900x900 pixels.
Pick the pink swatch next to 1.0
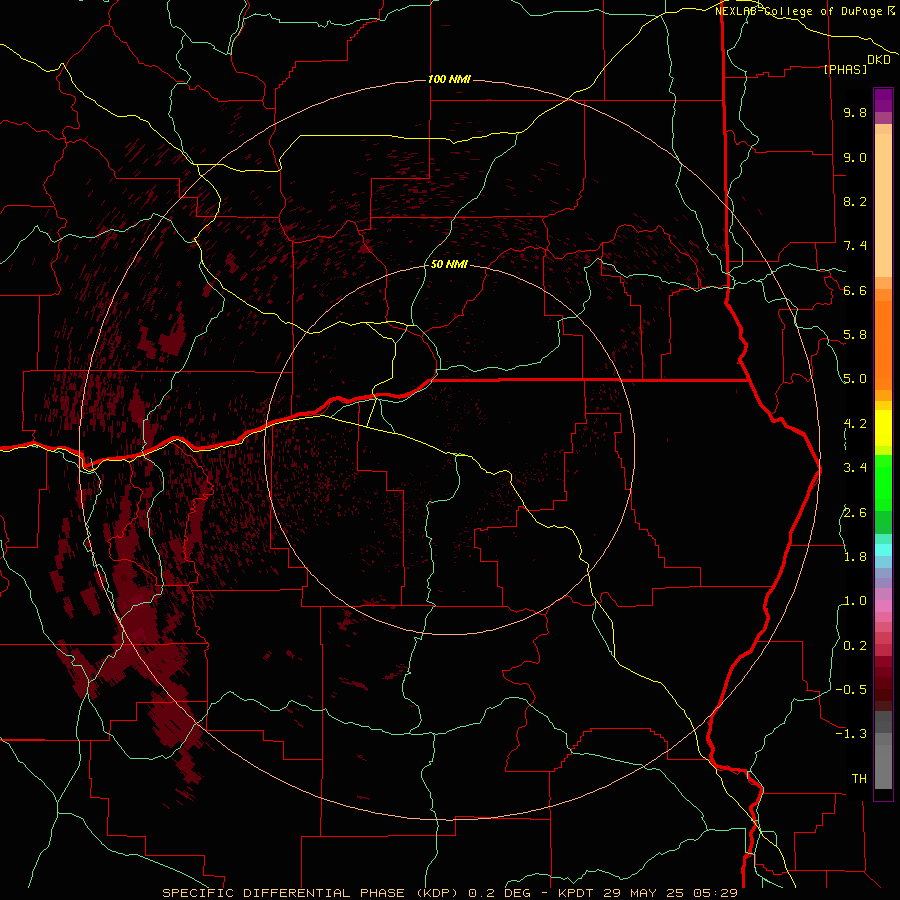(883, 606)
